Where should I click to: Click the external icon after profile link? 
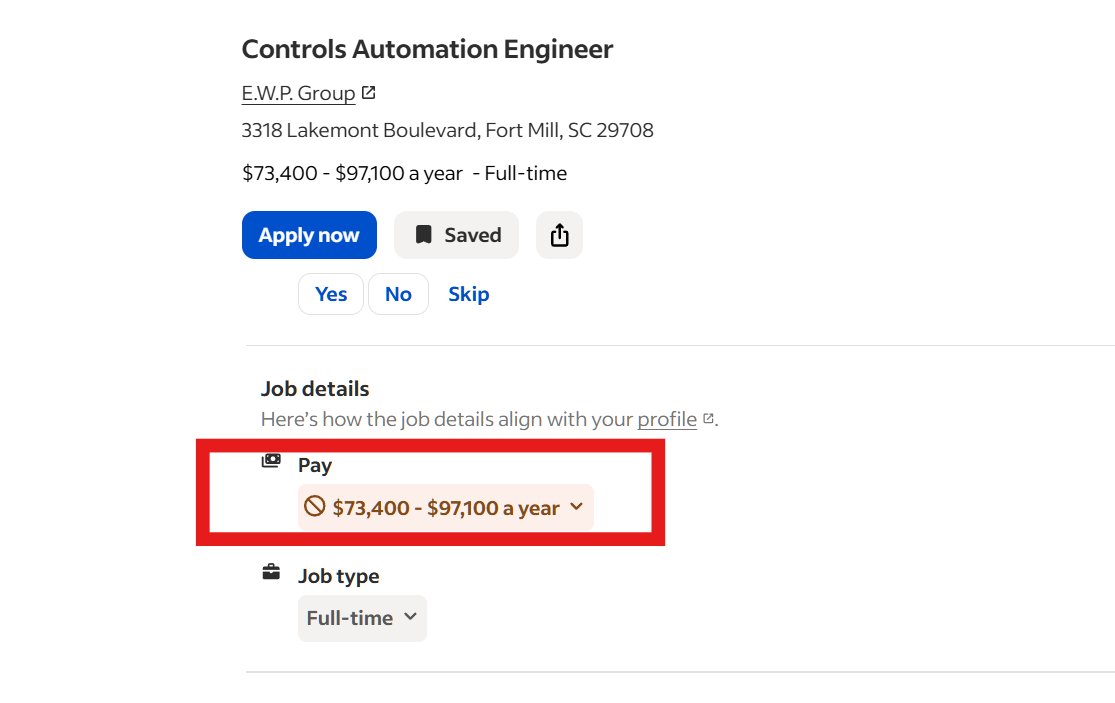click(708, 419)
